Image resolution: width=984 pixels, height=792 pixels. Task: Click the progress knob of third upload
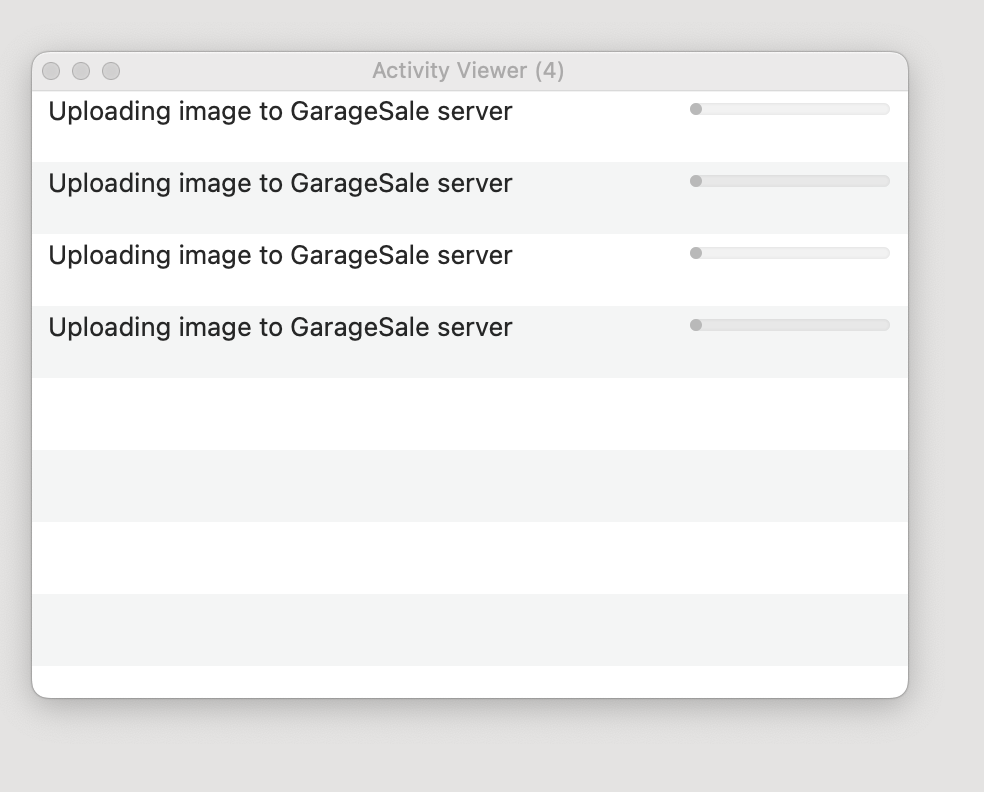click(695, 253)
